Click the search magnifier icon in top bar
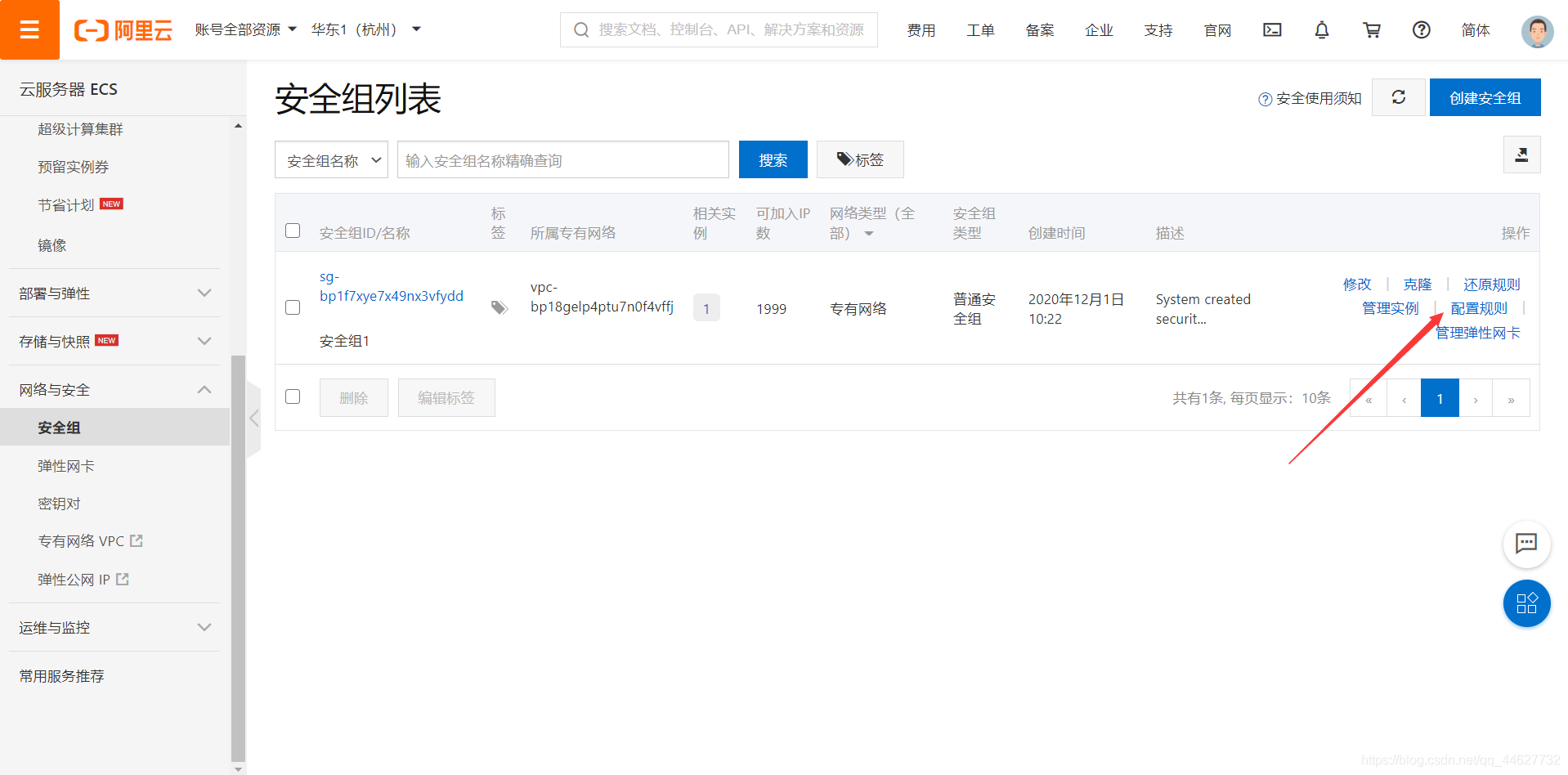This screenshot has height=775, width=1568. point(581,30)
